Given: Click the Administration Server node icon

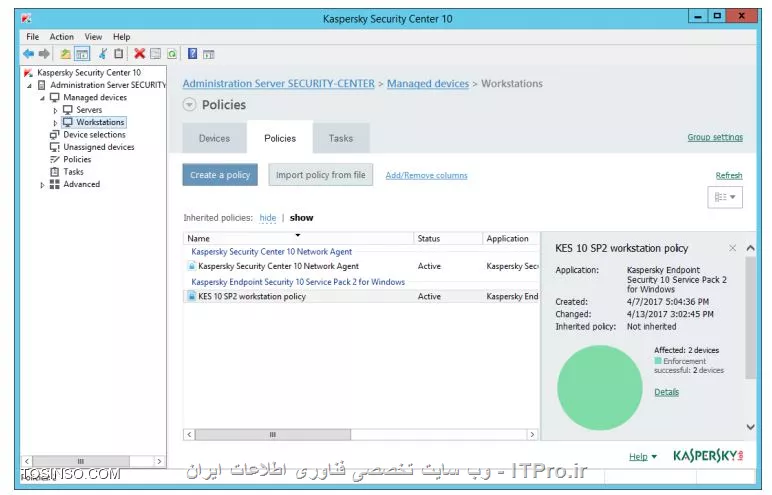Looking at the screenshot, I should pos(42,85).
